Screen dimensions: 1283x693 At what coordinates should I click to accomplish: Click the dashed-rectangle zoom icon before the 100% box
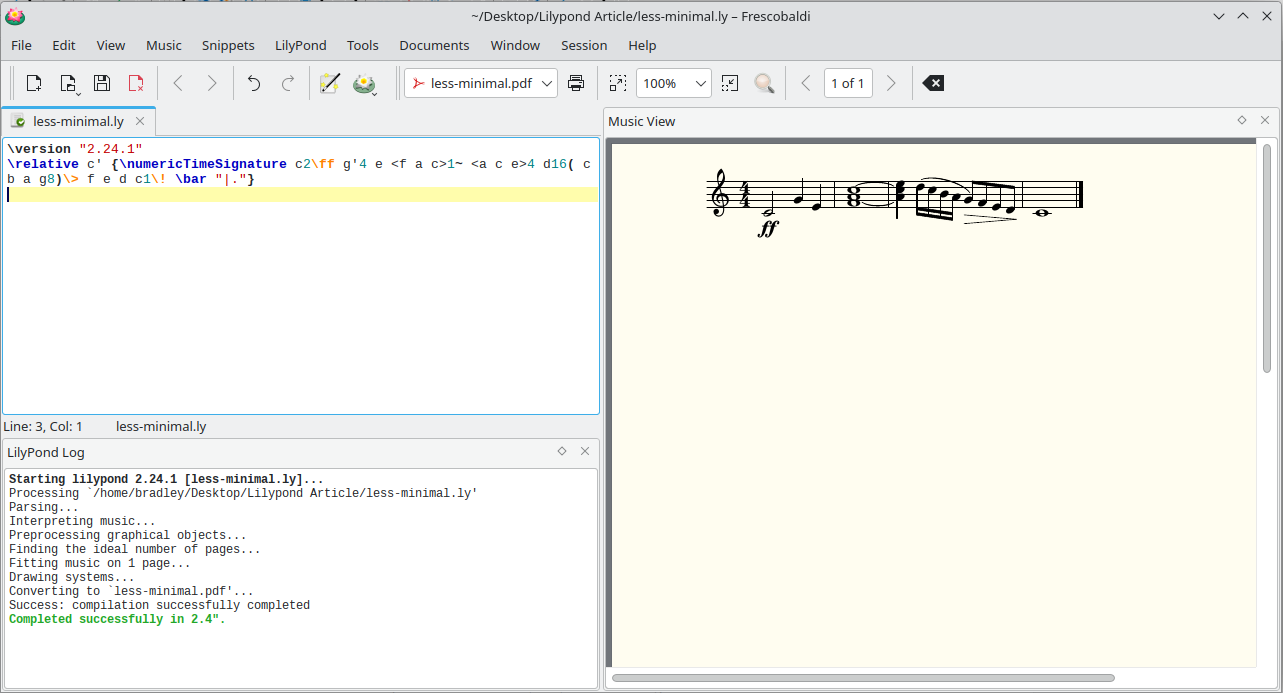click(618, 84)
